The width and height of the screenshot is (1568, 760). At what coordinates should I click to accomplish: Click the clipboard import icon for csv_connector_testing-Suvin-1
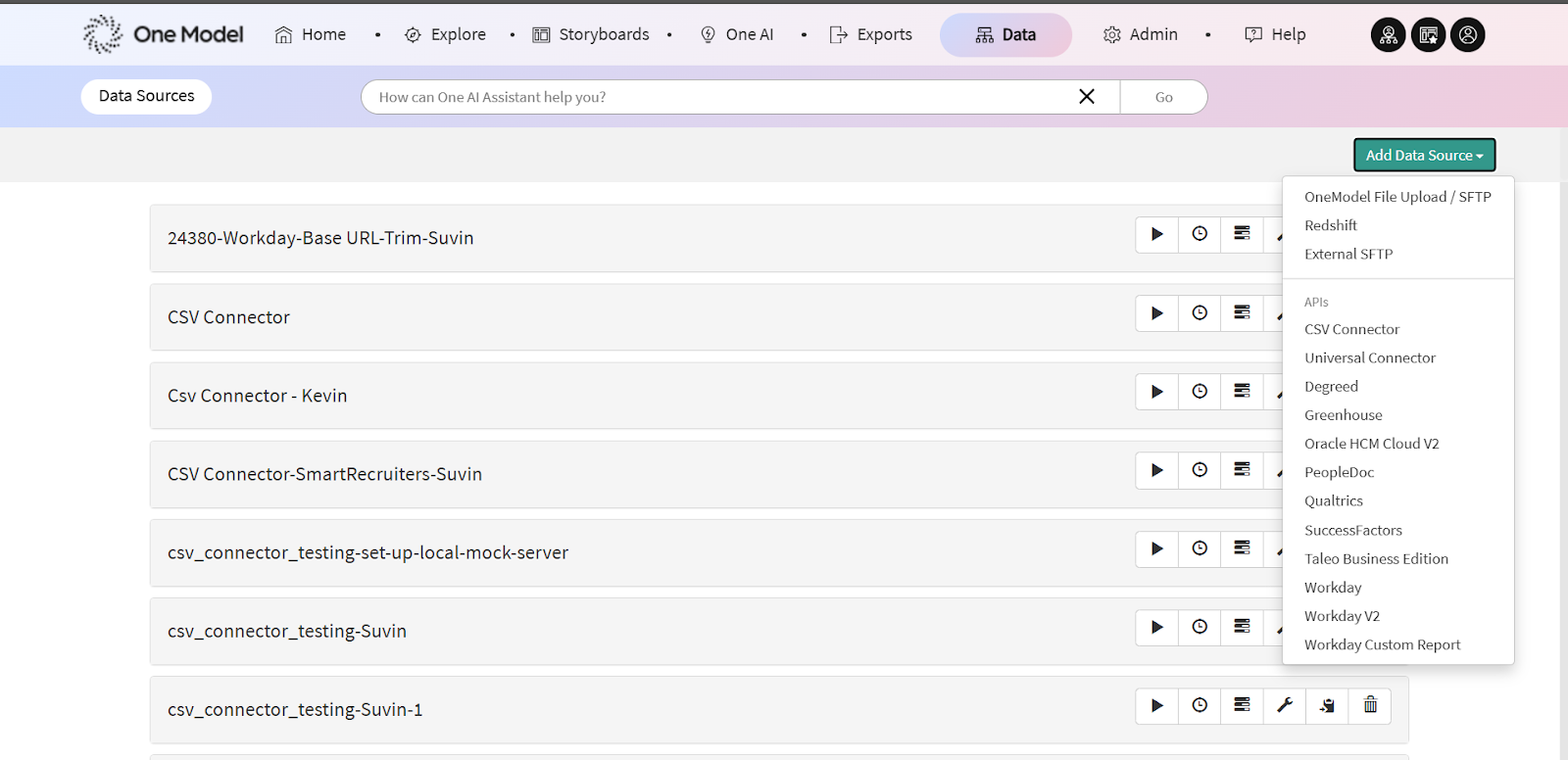coord(1327,705)
